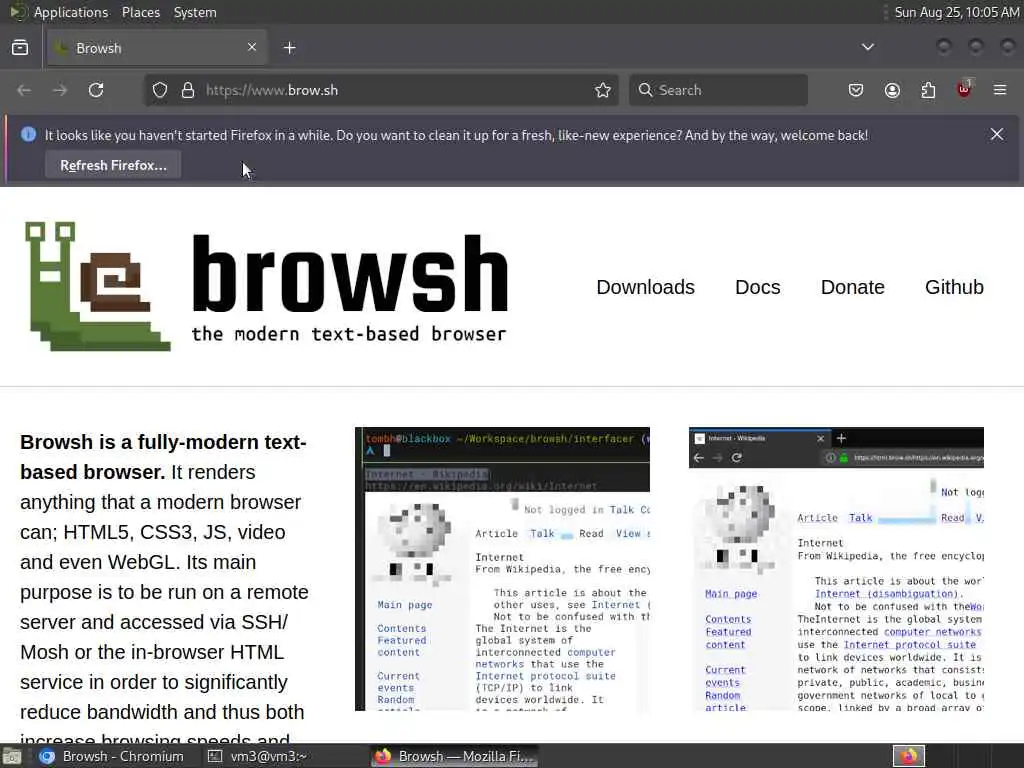Click Firefox icon in the taskbar tray
The width and height of the screenshot is (1024, 768).
908,756
